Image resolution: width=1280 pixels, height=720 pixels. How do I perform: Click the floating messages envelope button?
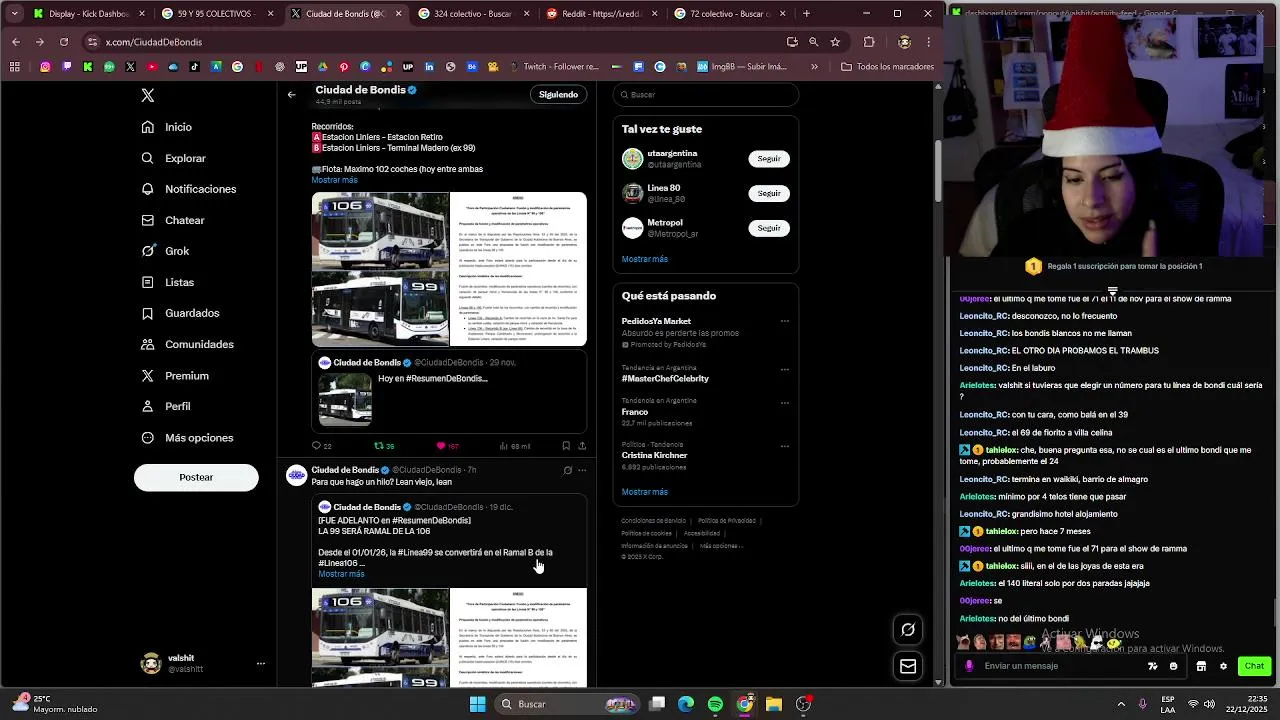click(908, 666)
